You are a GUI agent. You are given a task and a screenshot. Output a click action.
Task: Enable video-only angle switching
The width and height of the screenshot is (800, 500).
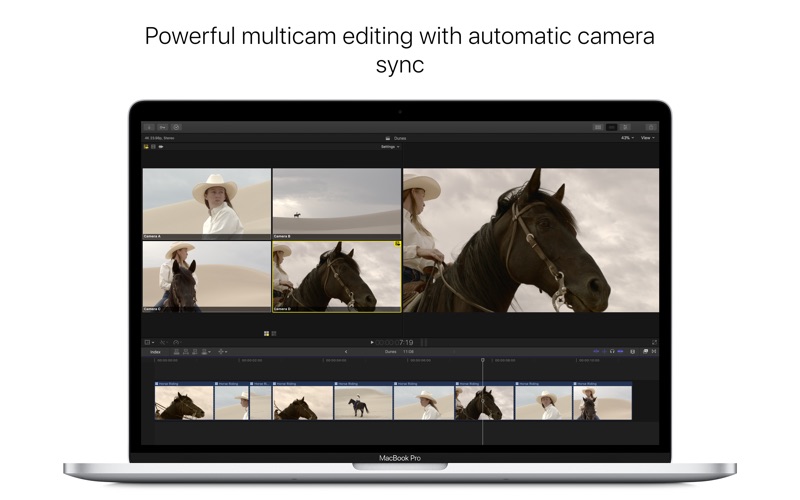tap(153, 147)
